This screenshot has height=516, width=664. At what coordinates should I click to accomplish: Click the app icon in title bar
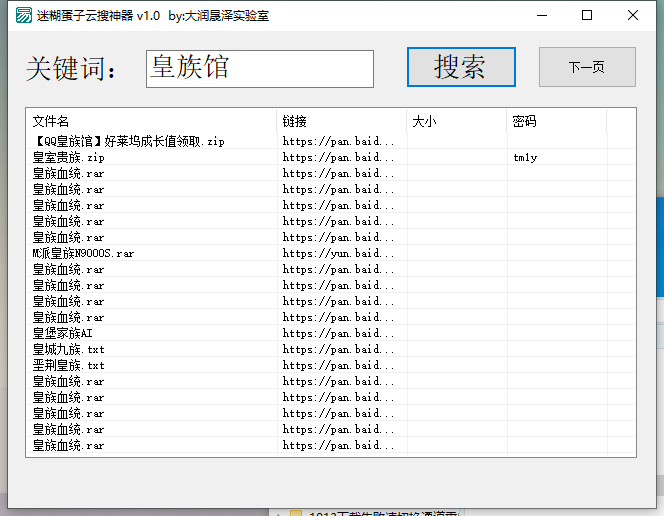coord(22,15)
